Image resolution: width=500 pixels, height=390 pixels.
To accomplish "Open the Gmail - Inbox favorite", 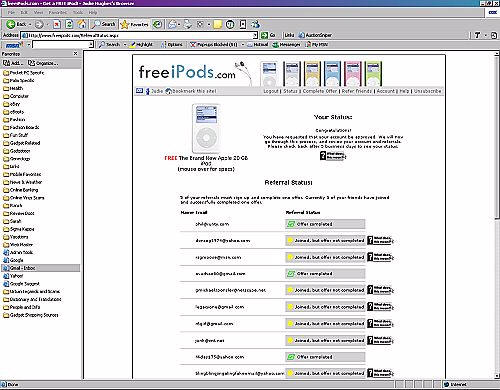I will click(40, 268).
